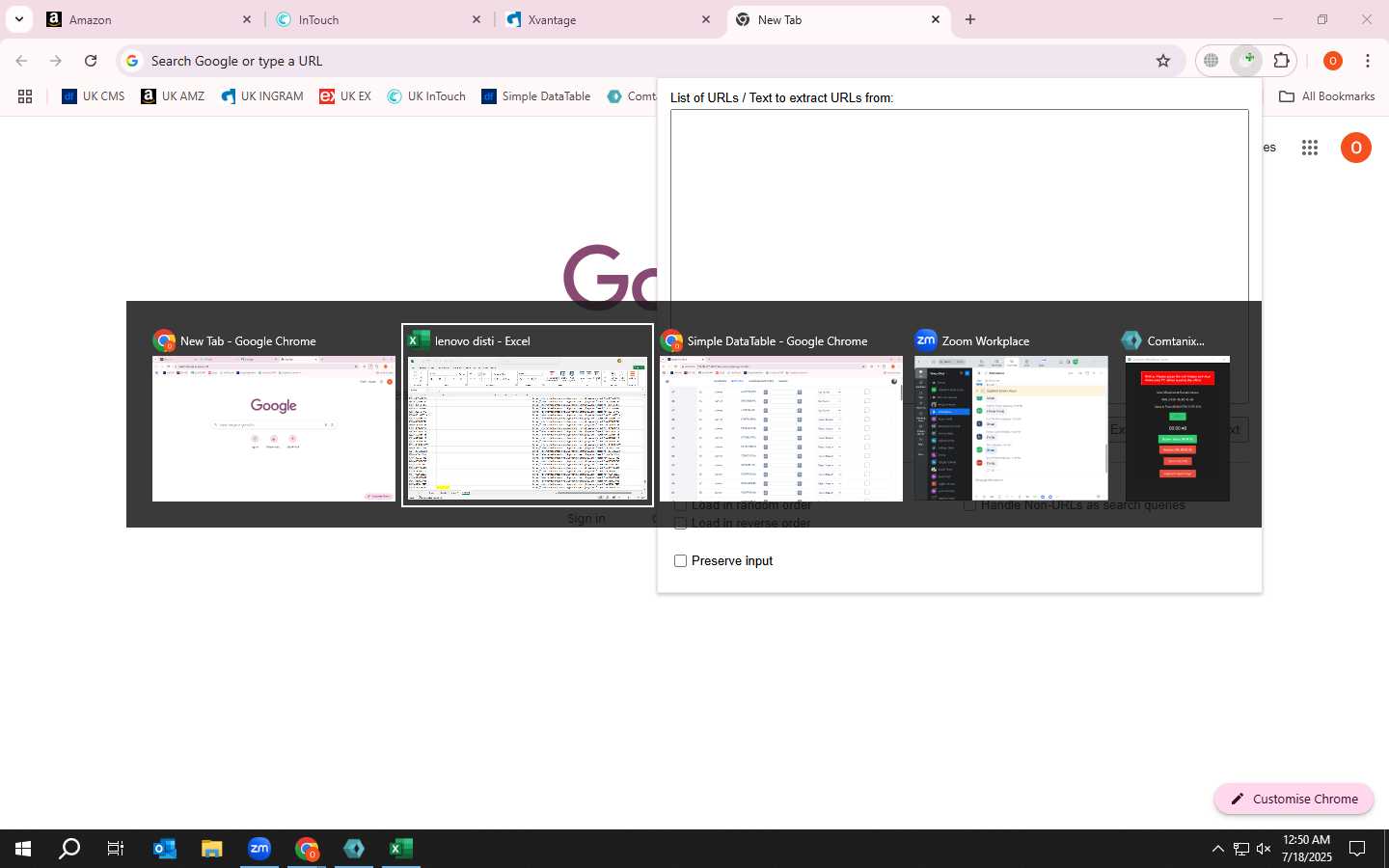Open the Comtanix app on taskbar
Image resolution: width=1389 pixels, height=868 pixels.
[354, 849]
